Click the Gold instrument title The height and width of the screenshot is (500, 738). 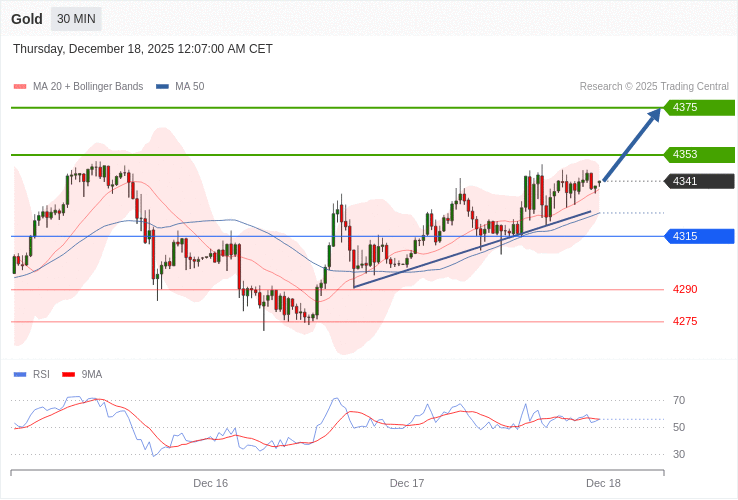coord(27,19)
